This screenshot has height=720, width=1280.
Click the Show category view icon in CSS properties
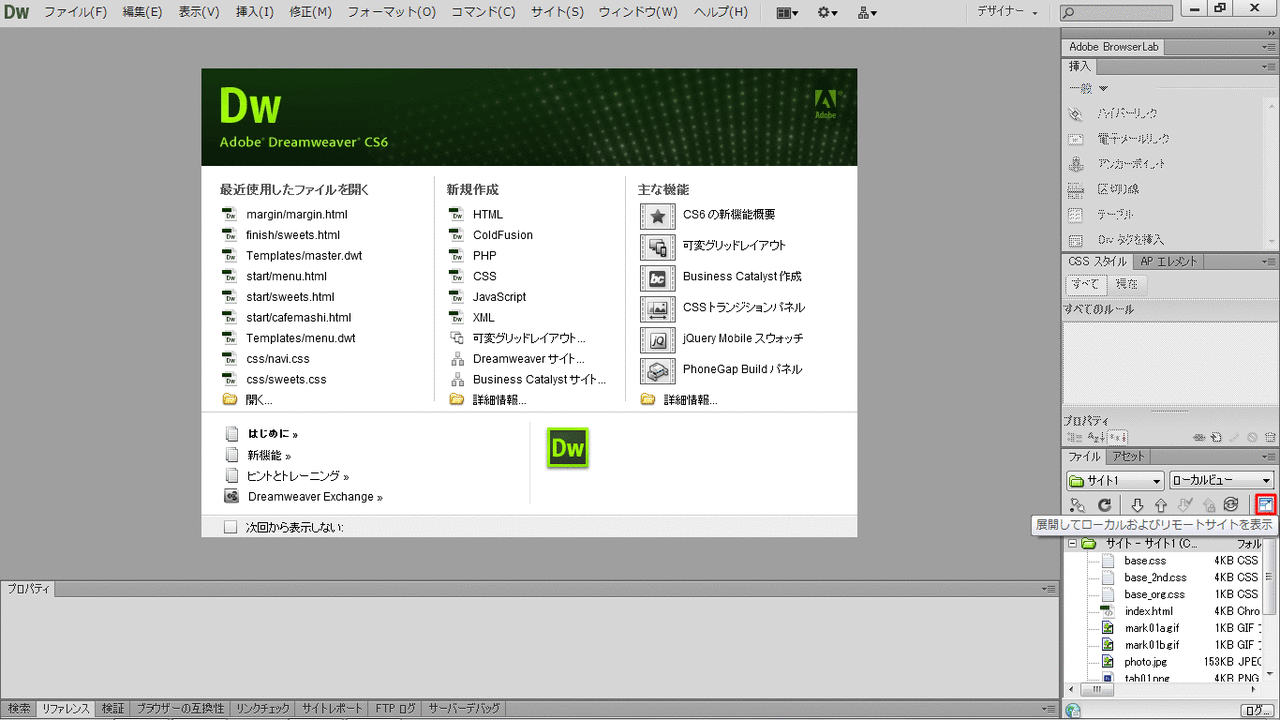(1074, 437)
